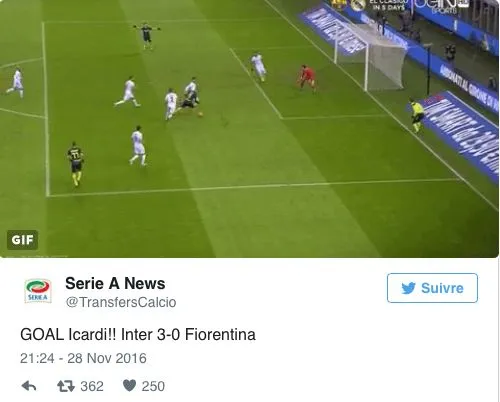The height and width of the screenshot is (402, 500).
Task: Click the Real Madrid crest in banner
Action: [x=358, y=5]
